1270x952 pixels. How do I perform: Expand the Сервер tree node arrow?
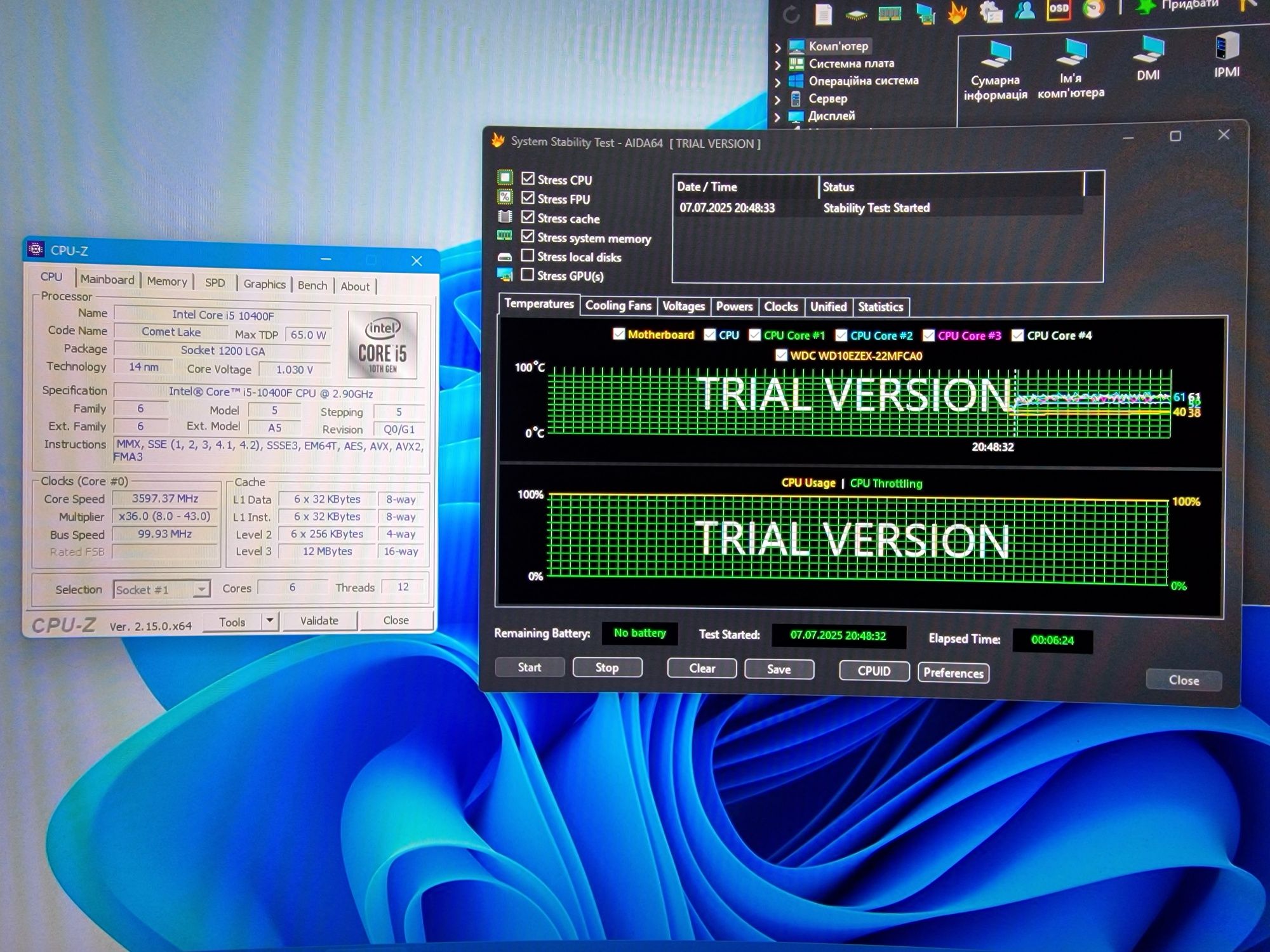pyautogui.click(x=778, y=100)
